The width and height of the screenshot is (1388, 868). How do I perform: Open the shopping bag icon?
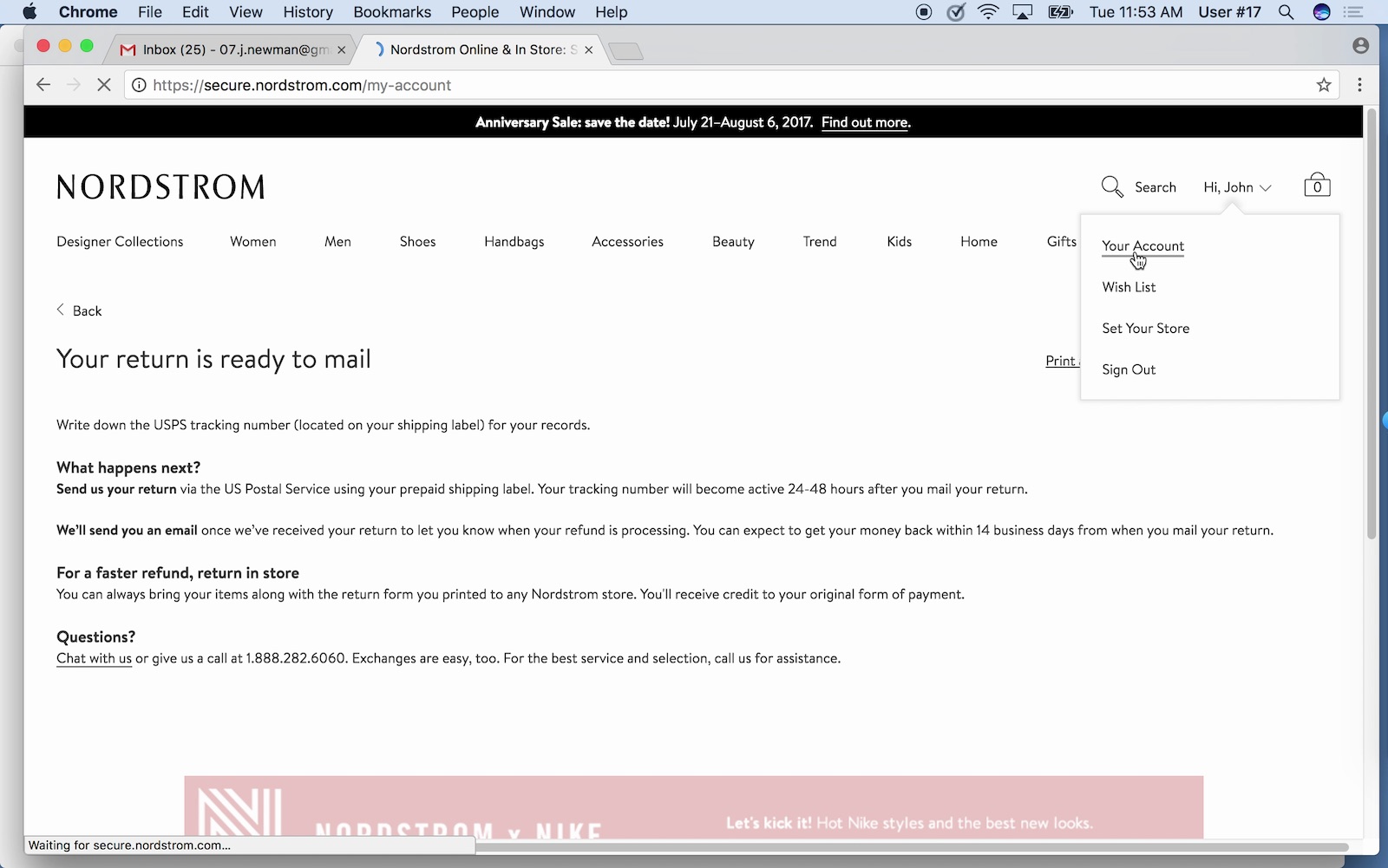1316,186
